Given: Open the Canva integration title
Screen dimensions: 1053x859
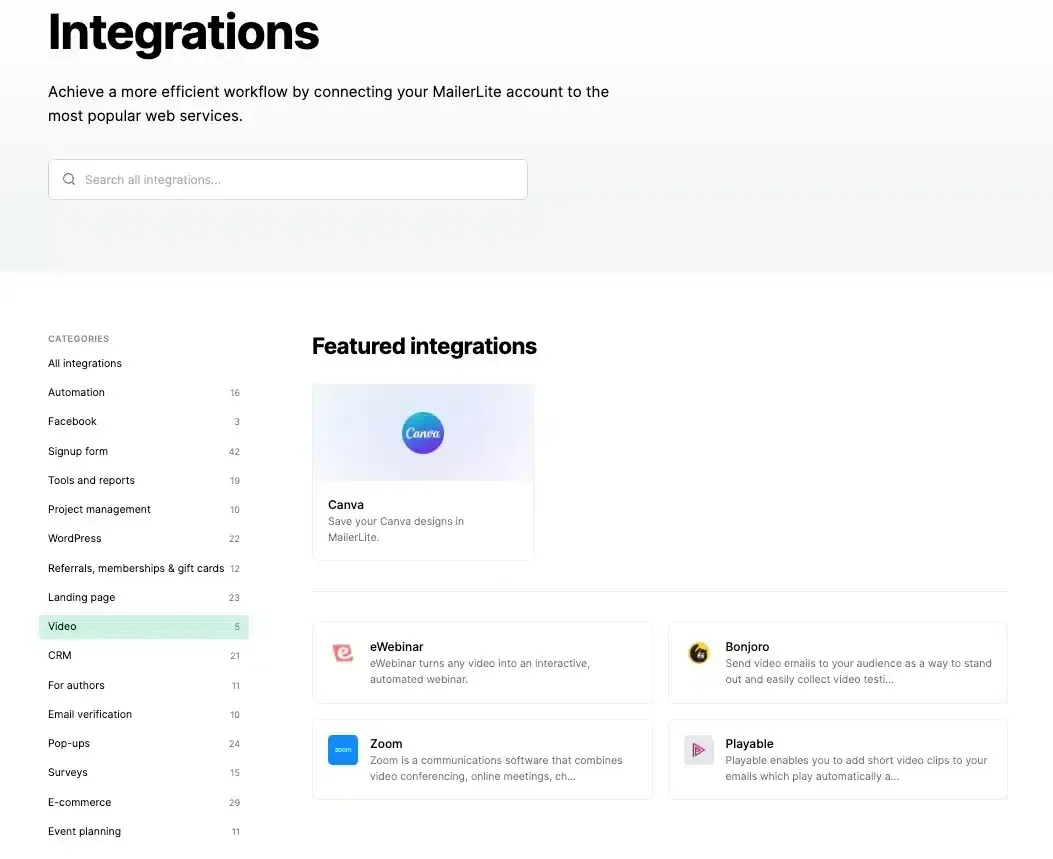Looking at the screenshot, I should point(346,504).
